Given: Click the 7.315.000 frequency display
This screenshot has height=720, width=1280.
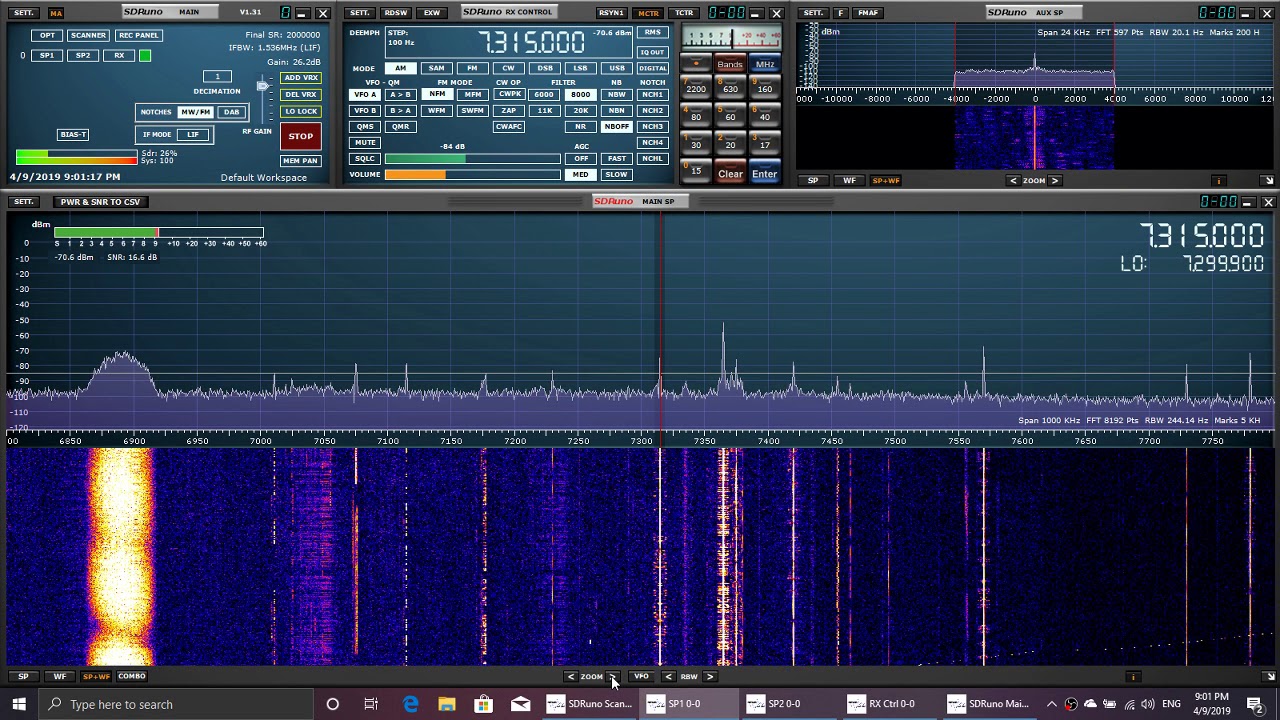Looking at the screenshot, I should pyautogui.click(x=531, y=43).
